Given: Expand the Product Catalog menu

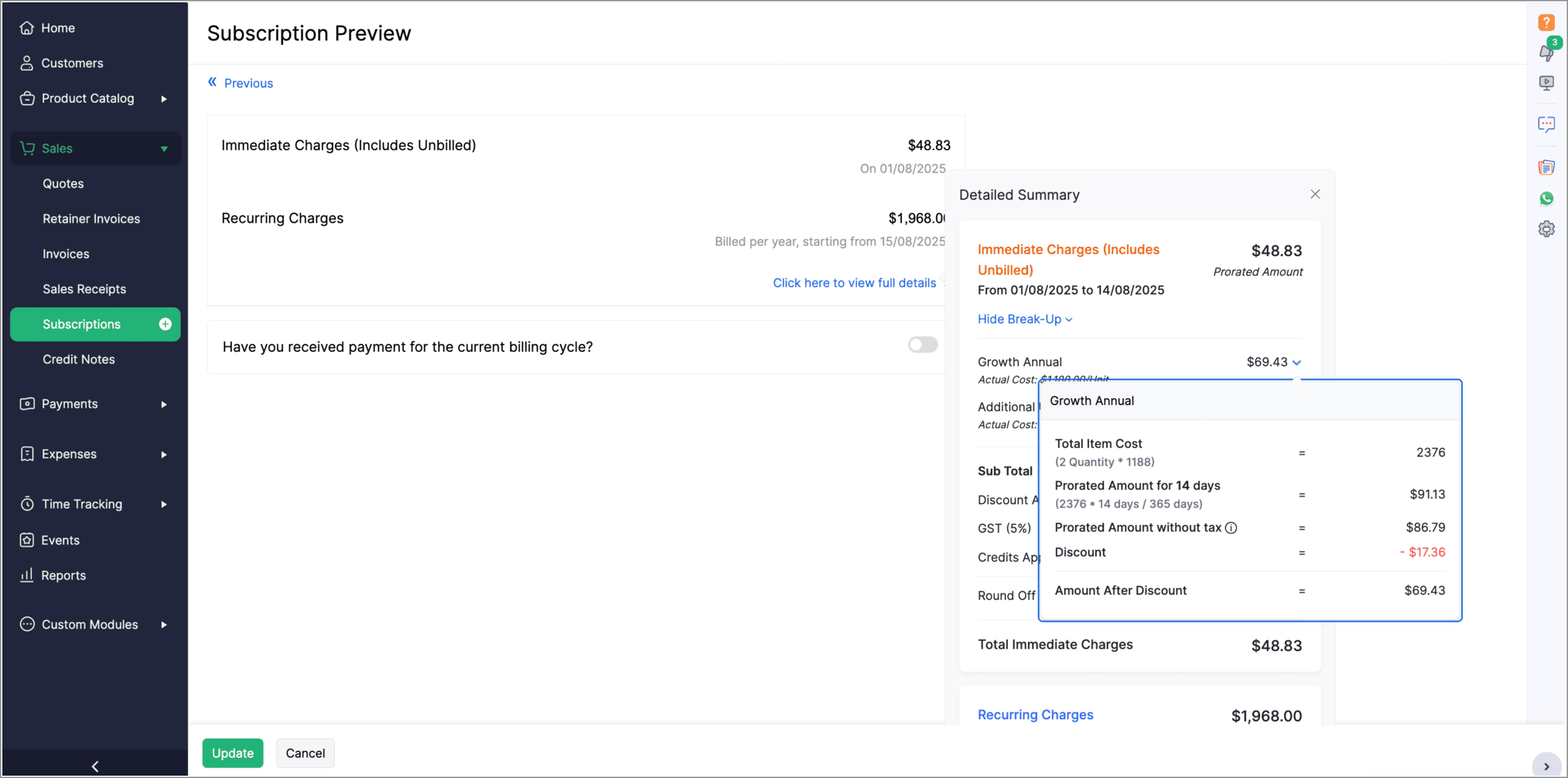Looking at the screenshot, I should (x=164, y=99).
